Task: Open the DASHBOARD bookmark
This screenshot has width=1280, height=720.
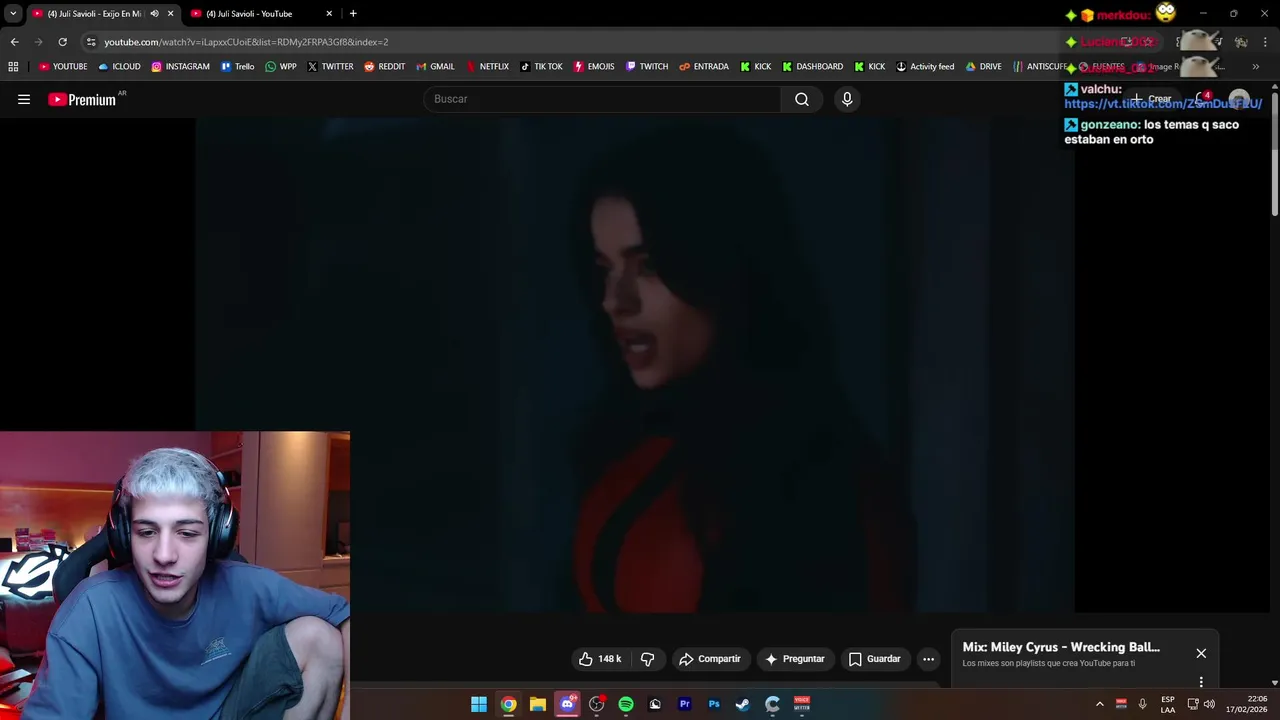Action: [x=812, y=67]
